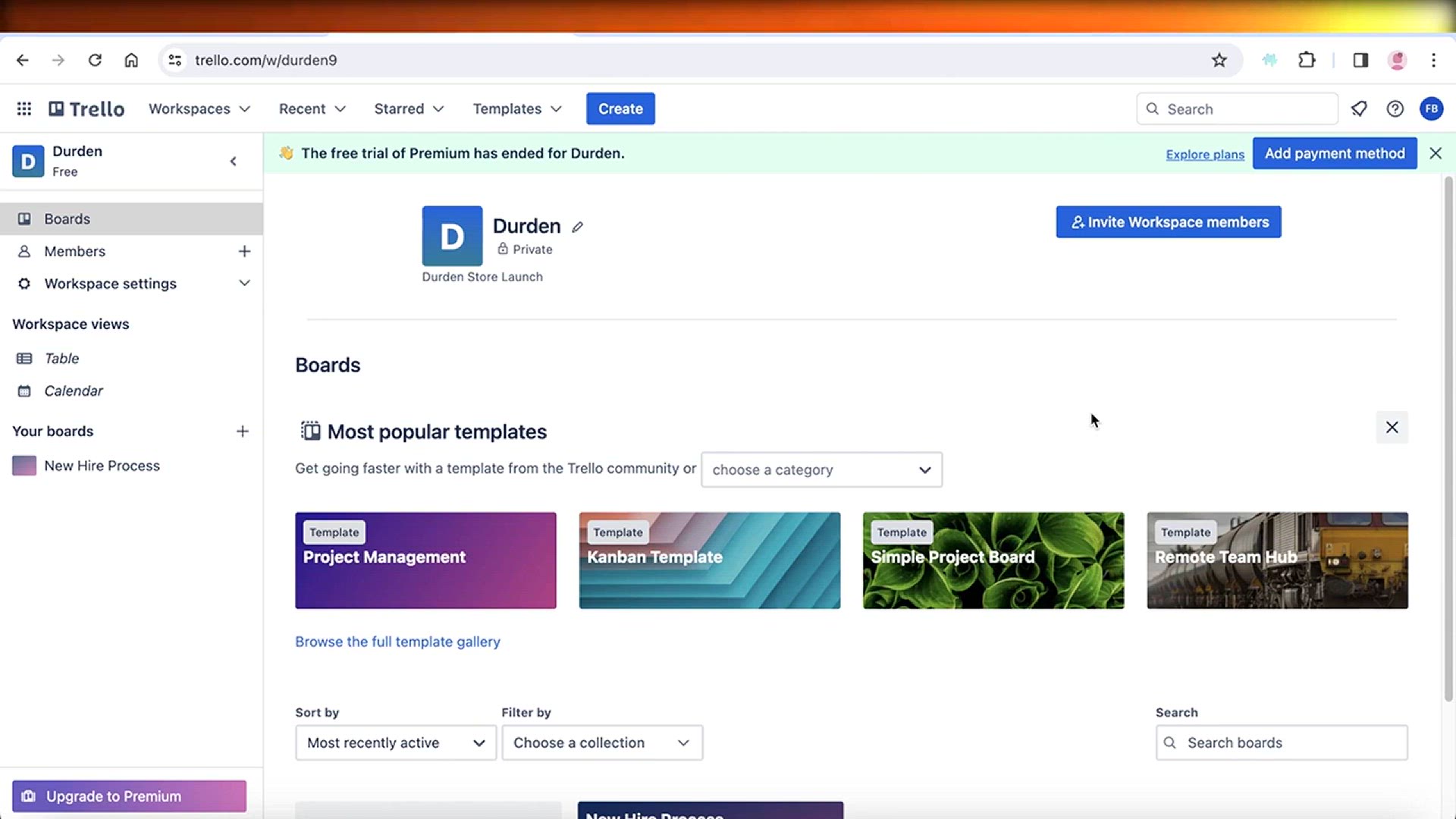Reload the page with the refresh icon
Viewport: 1456px width, 819px height.
tap(95, 60)
